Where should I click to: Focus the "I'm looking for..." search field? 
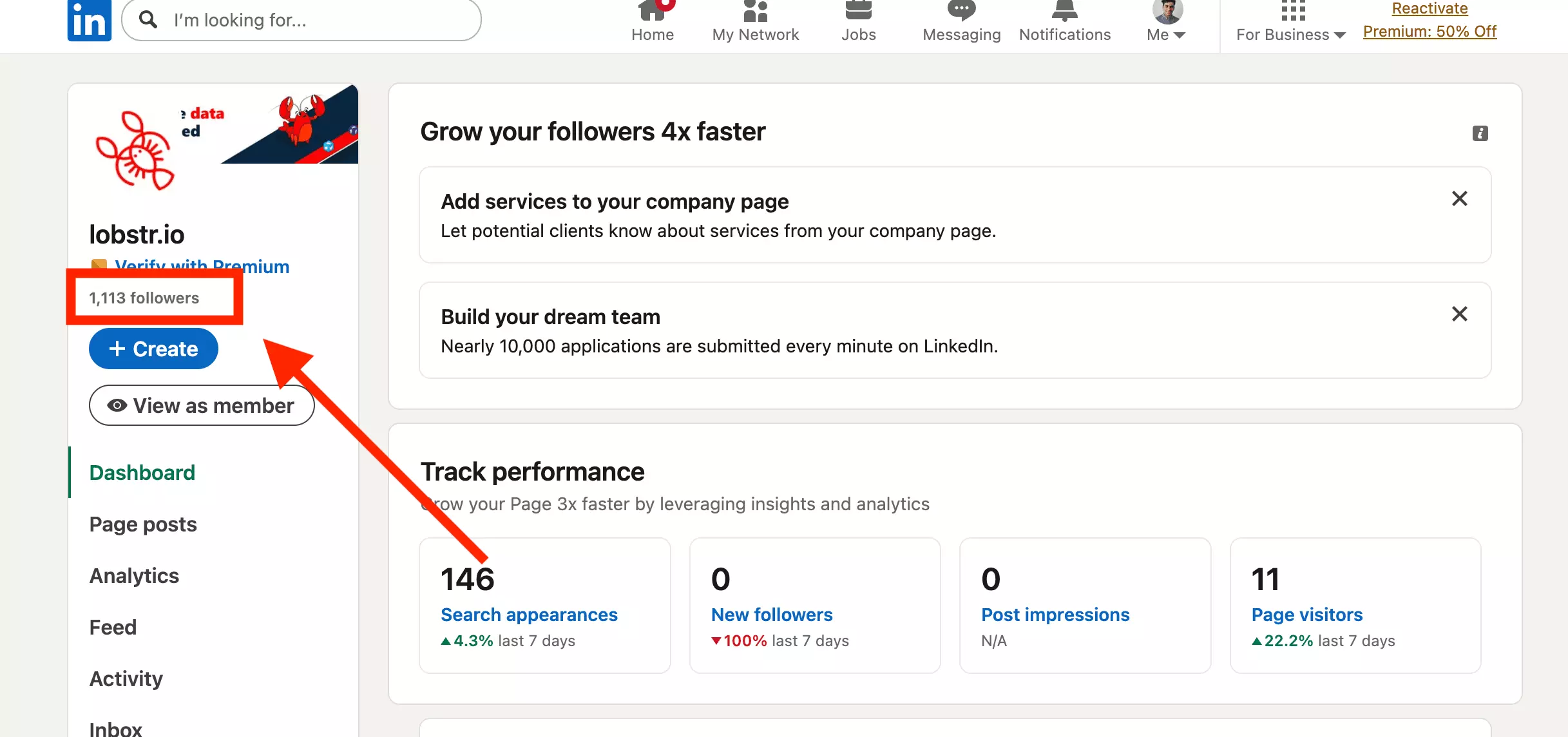coord(301,20)
